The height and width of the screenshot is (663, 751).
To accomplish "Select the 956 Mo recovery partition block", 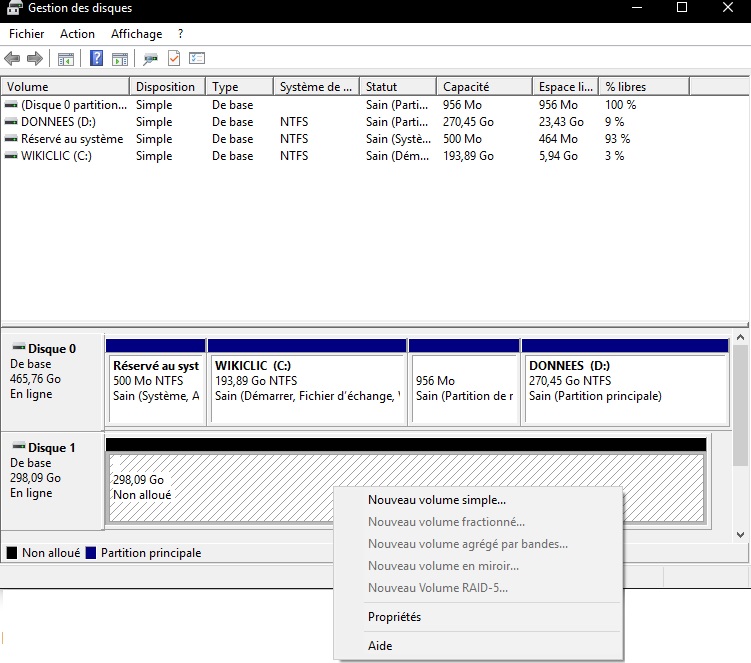I will tap(464, 382).
